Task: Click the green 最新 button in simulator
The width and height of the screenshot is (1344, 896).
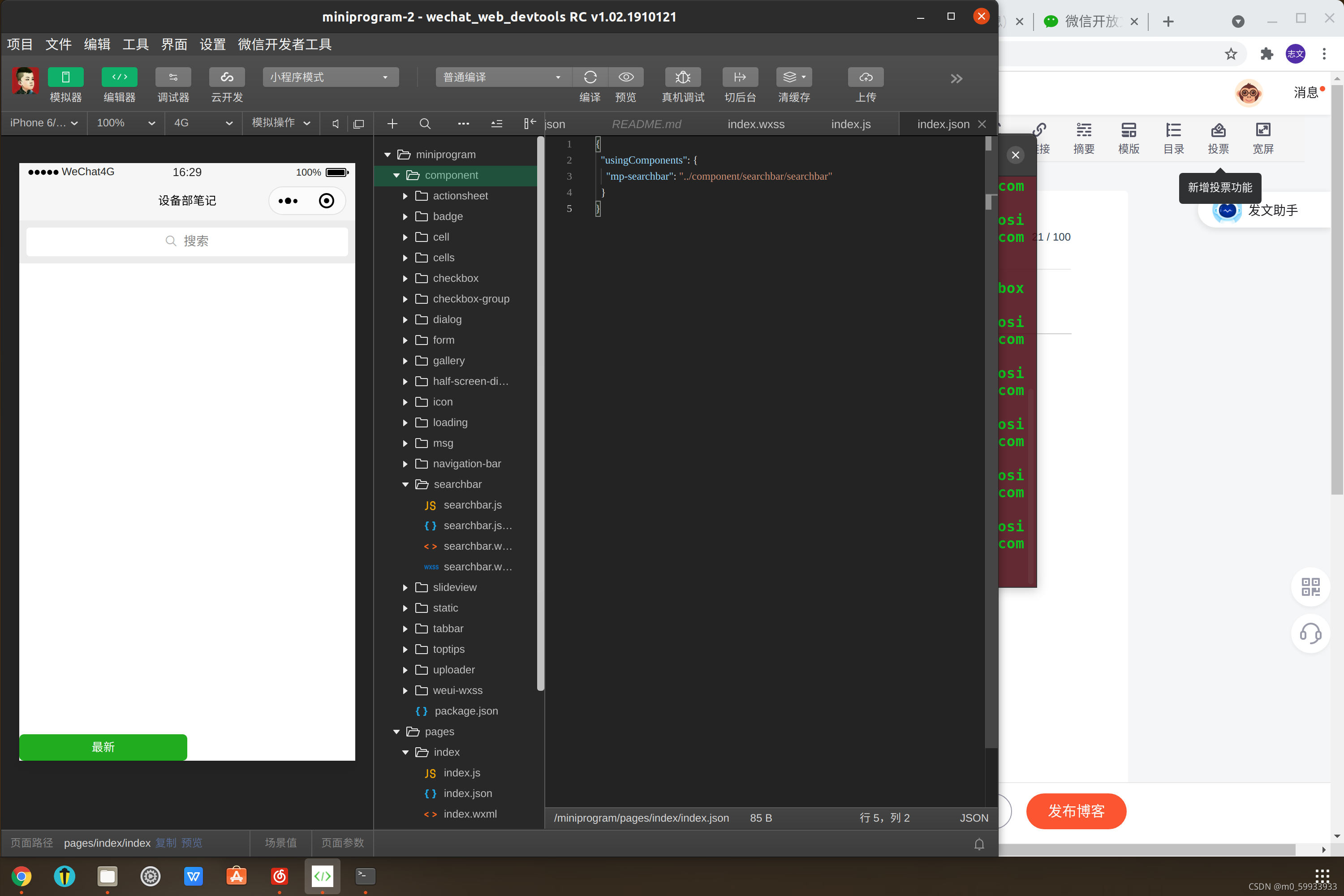Action: coord(103,747)
